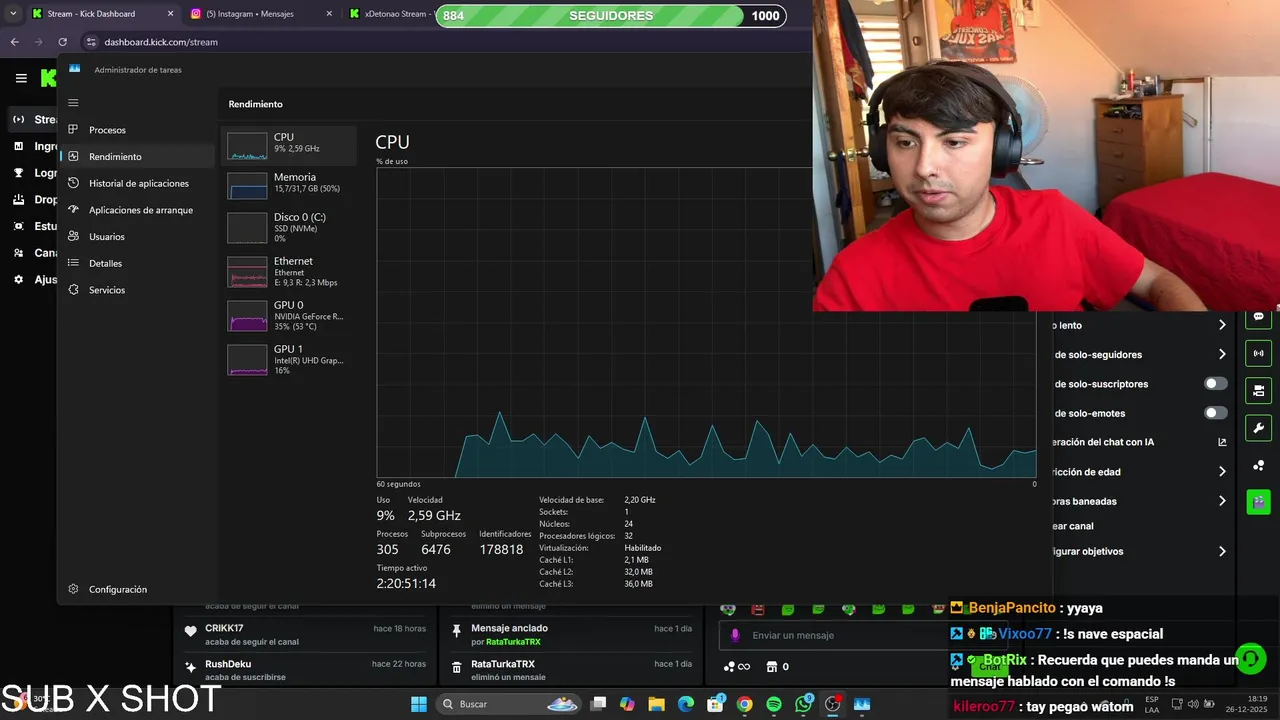Open File Explorer from the taskbar
The width and height of the screenshot is (1280, 720).
[656, 704]
